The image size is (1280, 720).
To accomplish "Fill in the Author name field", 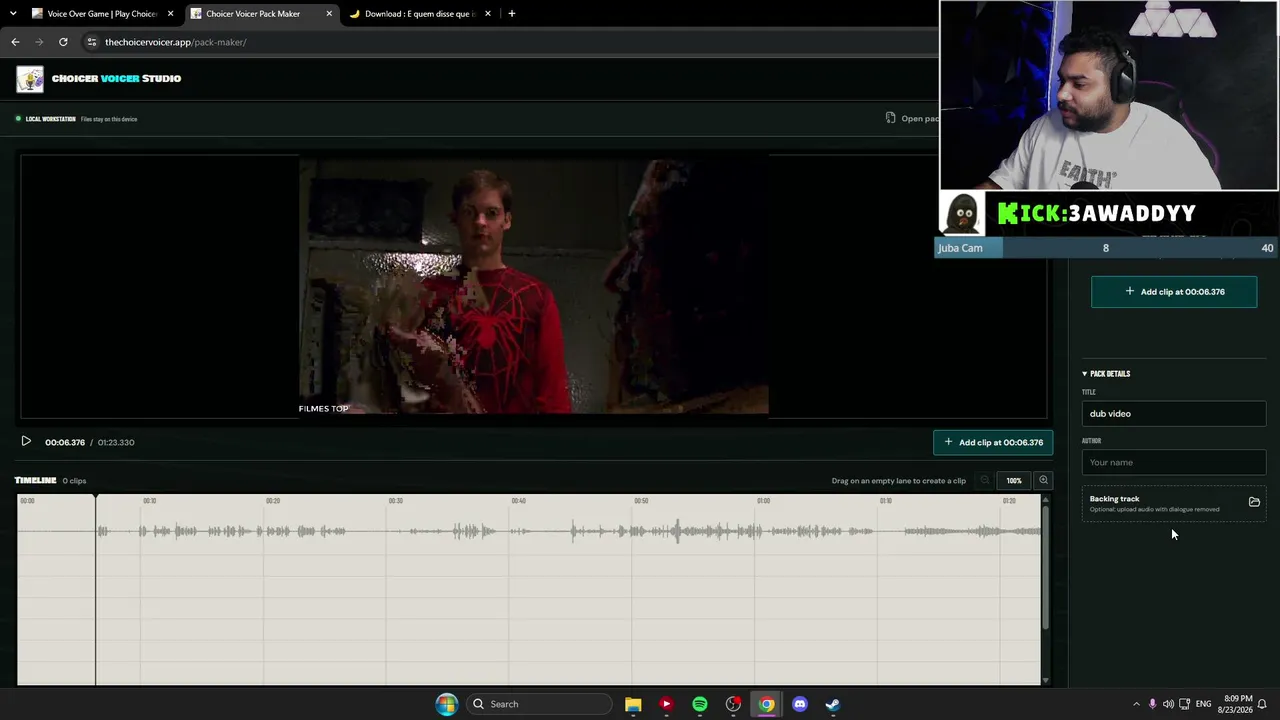I will point(1174,462).
